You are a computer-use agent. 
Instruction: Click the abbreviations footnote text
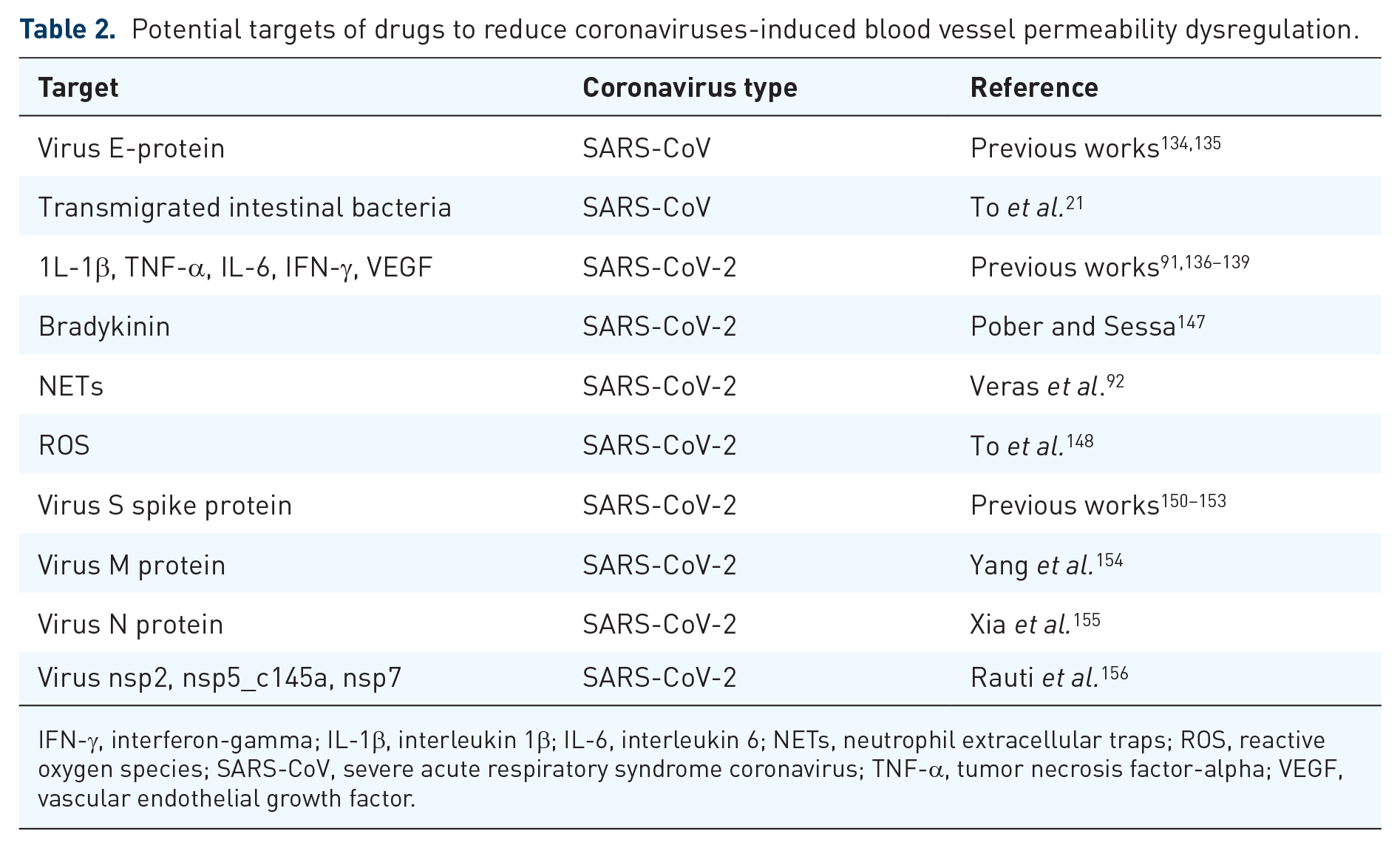690,769
